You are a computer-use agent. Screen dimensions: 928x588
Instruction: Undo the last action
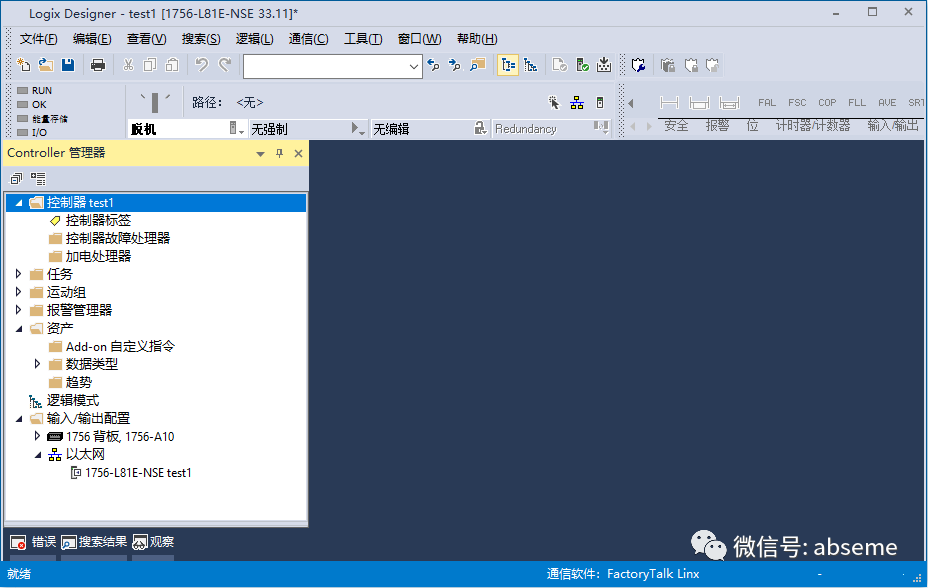(202, 65)
